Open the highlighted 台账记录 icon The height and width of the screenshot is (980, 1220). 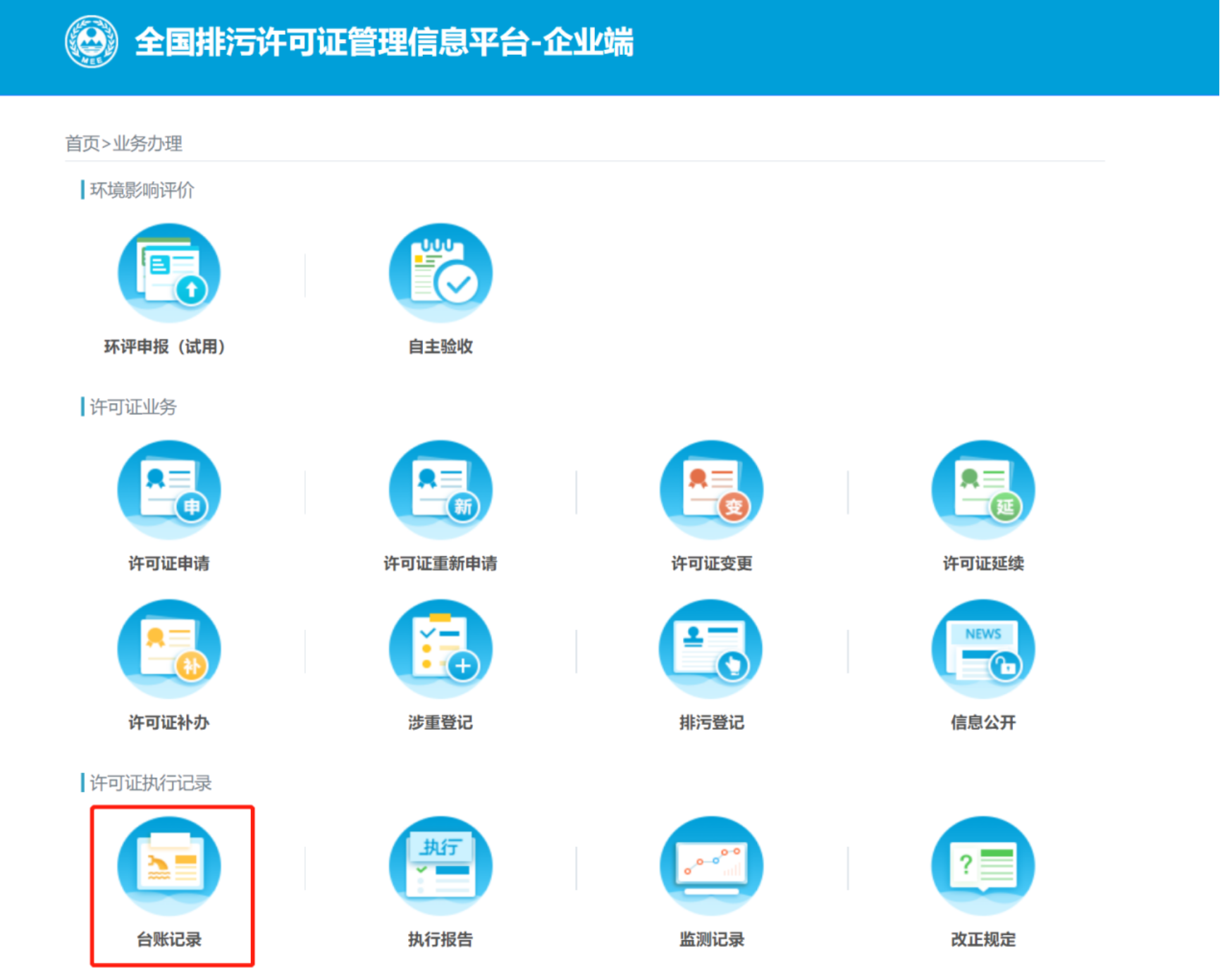click(x=169, y=867)
